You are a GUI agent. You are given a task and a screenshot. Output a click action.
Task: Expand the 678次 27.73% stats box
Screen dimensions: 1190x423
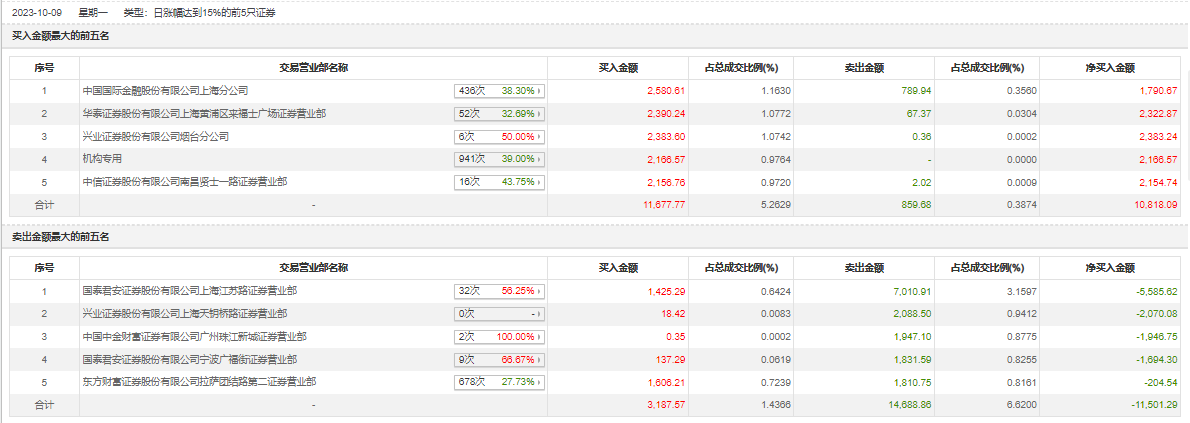pyautogui.click(x=500, y=382)
